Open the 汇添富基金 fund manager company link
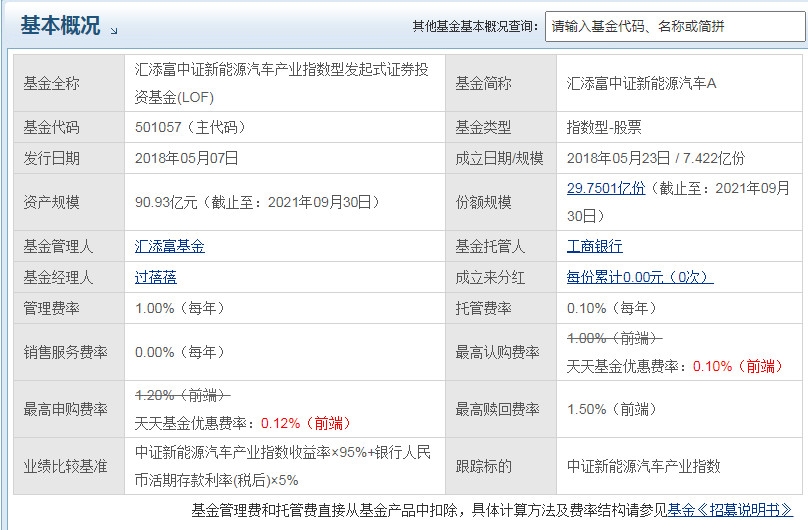This screenshot has width=808, height=530. tap(170, 246)
